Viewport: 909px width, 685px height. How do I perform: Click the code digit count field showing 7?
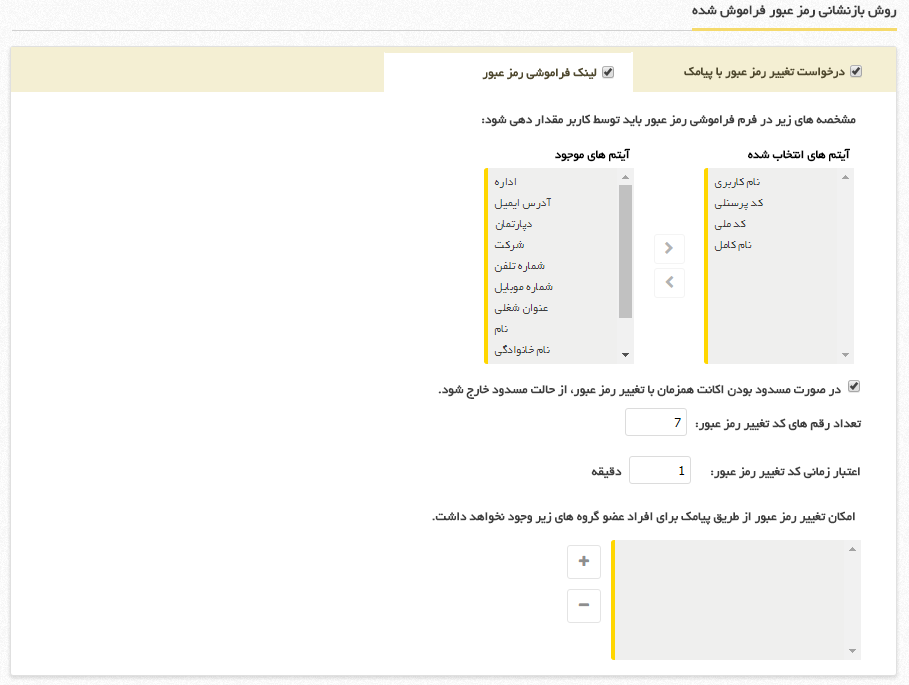pos(656,423)
